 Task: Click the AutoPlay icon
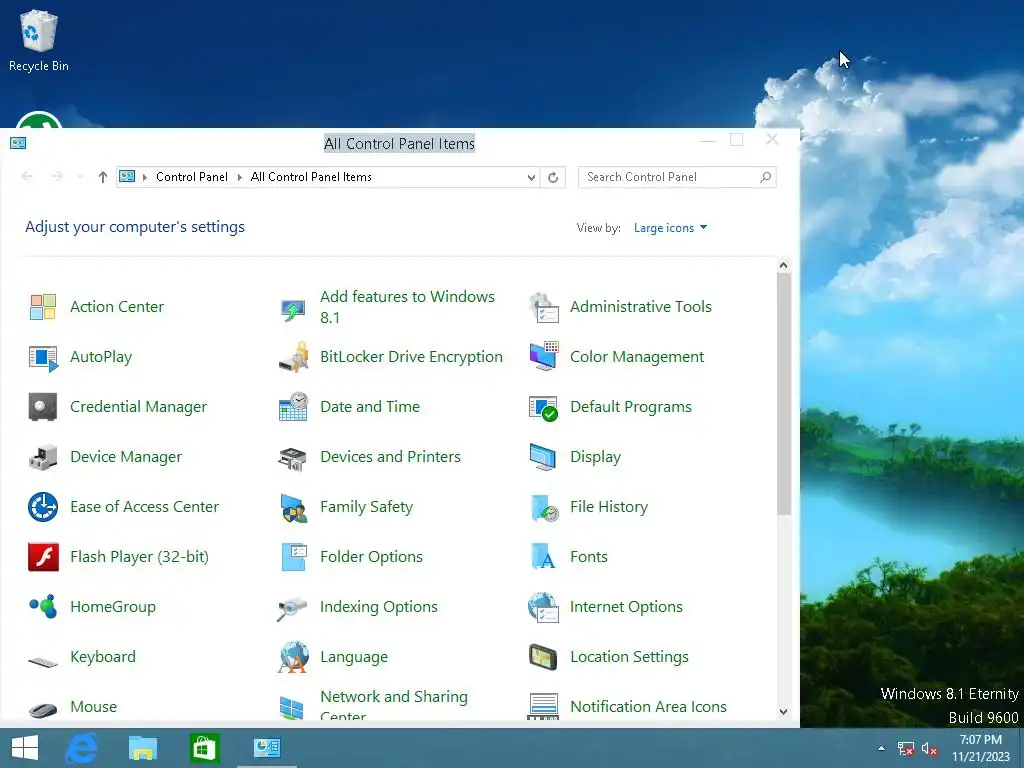click(x=43, y=357)
